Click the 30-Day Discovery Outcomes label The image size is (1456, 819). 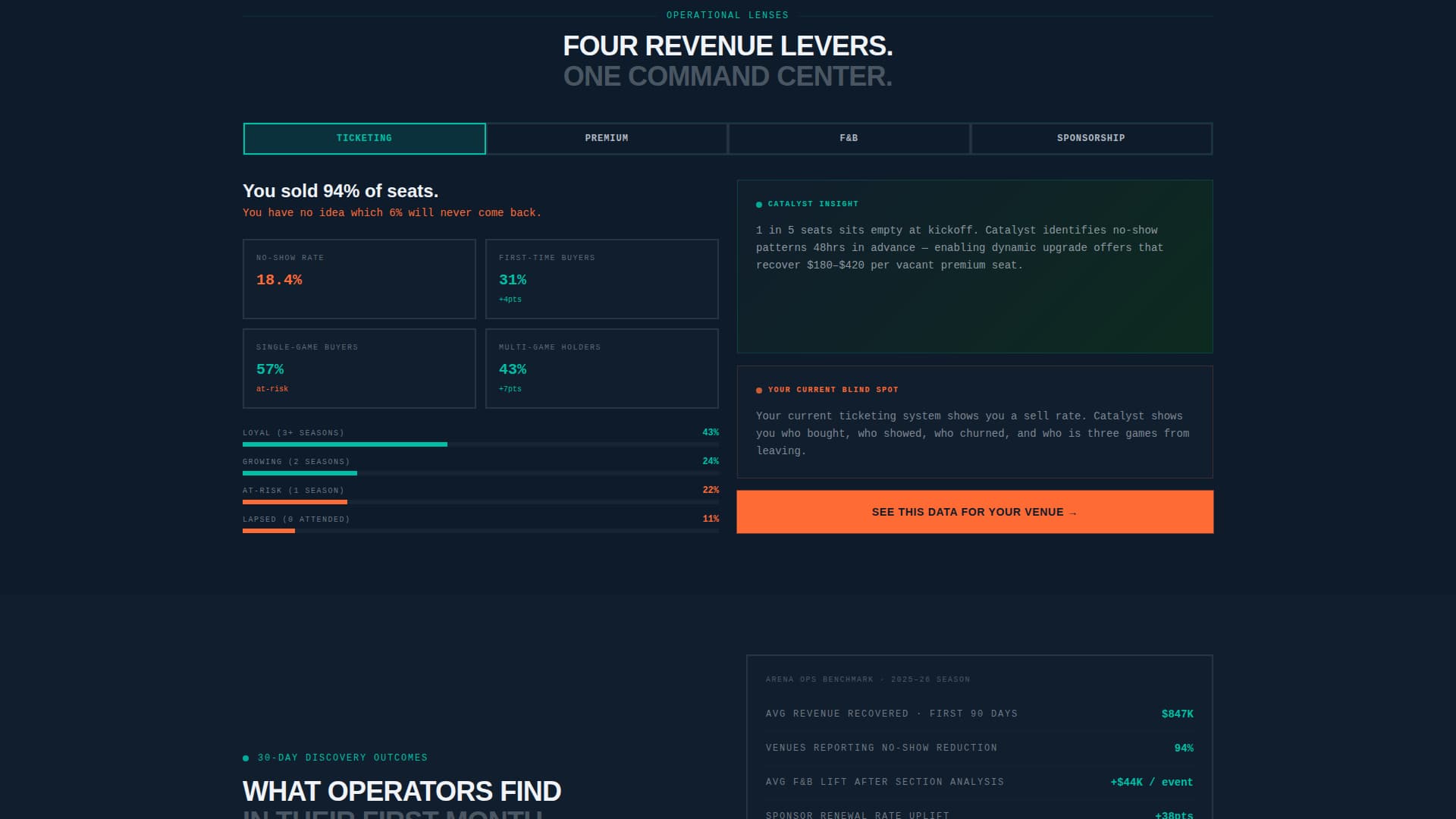pyautogui.click(x=343, y=758)
